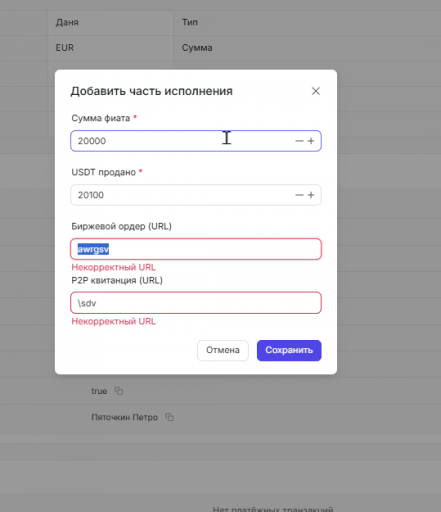
Task: Select the Сумма фиата field label
Action: click(101, 118)
